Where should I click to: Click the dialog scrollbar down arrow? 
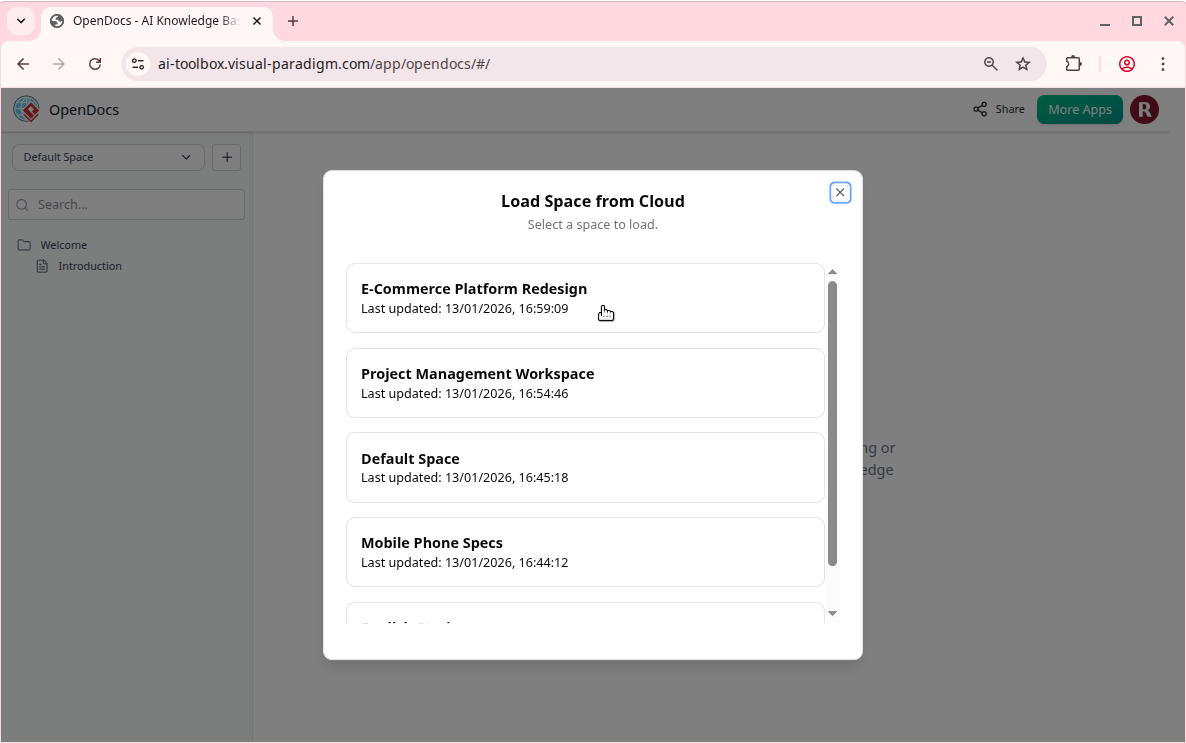[x=832, y=612]
